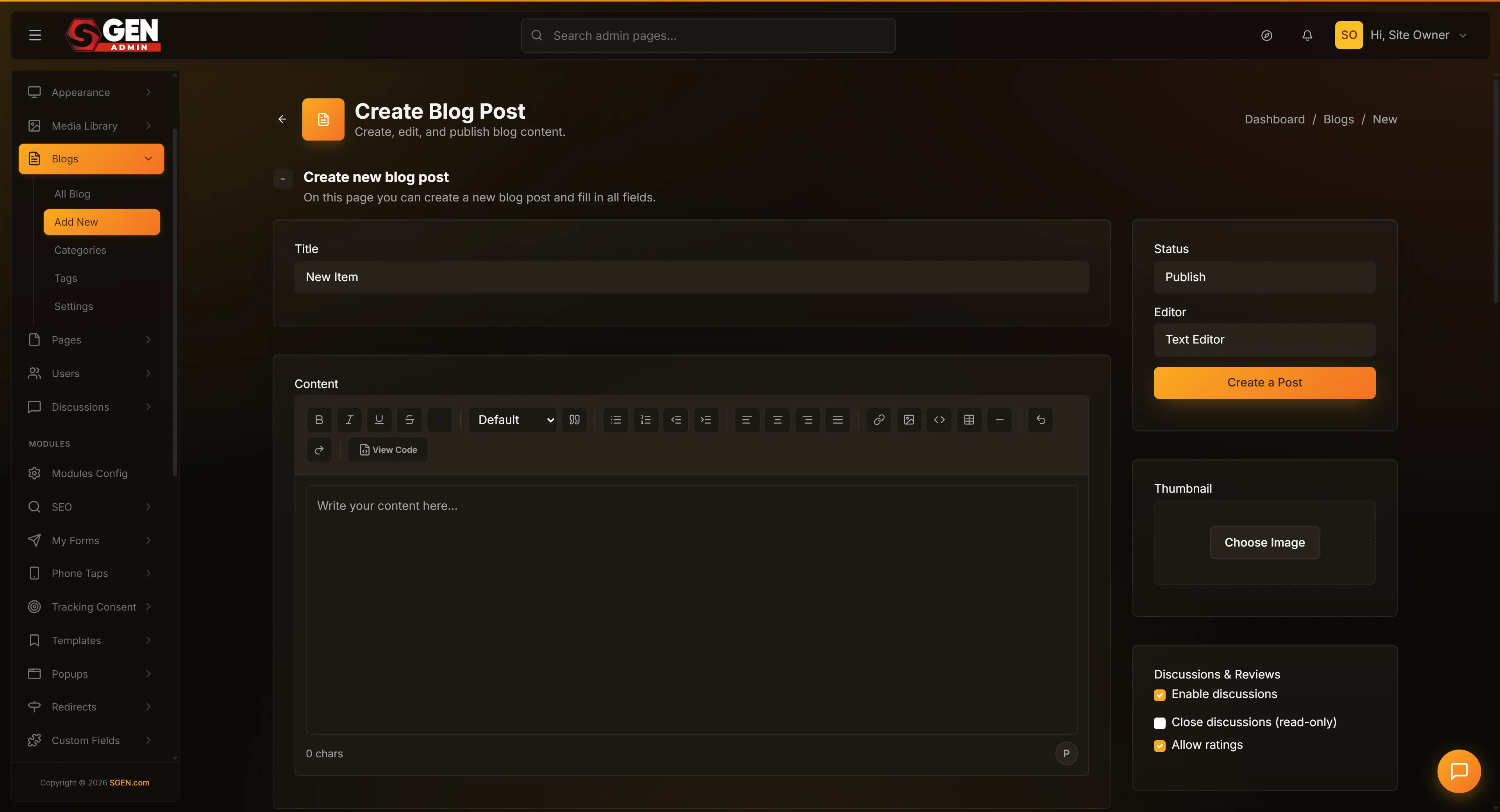Insert a blockquote

point(574,420)
